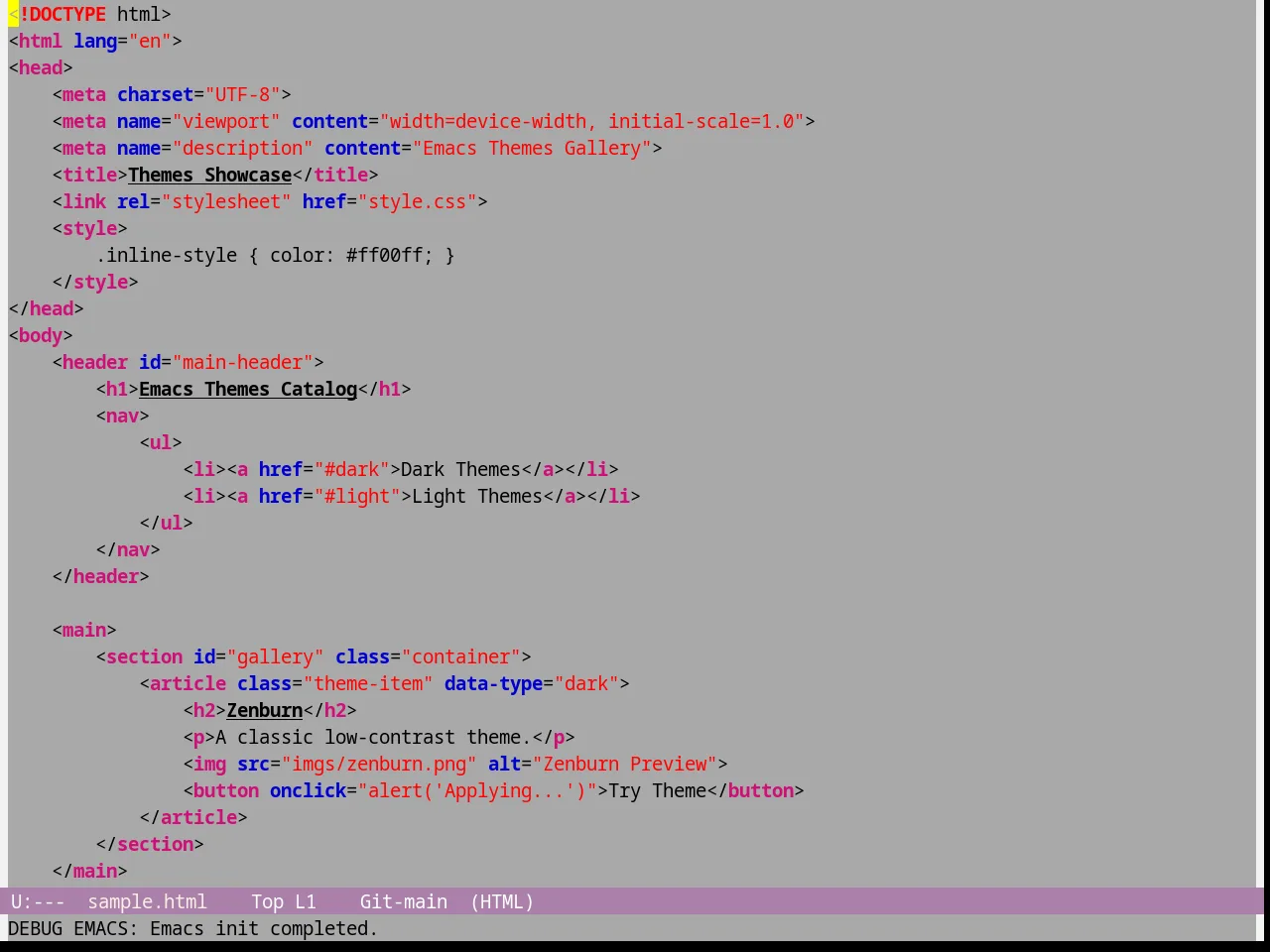Click the "Zenburn Preview" alt value
1270x952 pixels.
click(624, 764)
